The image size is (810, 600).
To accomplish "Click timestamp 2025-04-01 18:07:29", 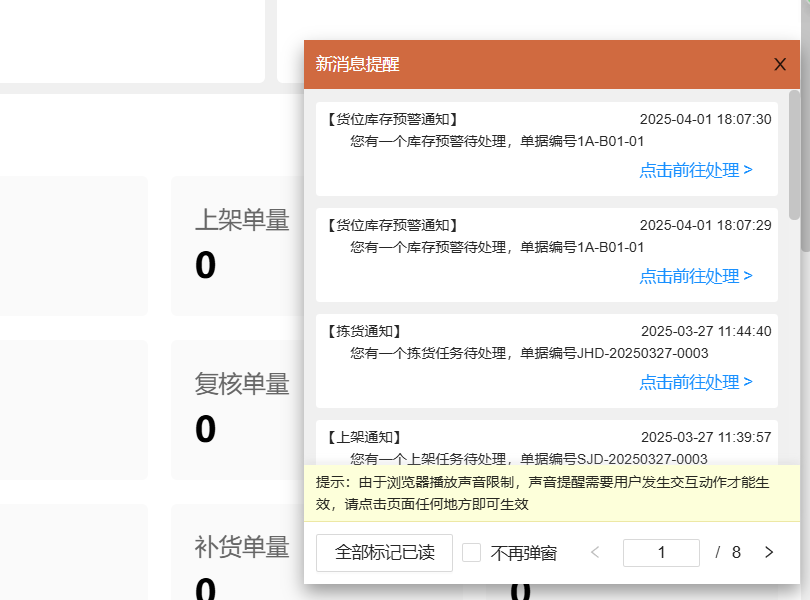I will point(705,225).
